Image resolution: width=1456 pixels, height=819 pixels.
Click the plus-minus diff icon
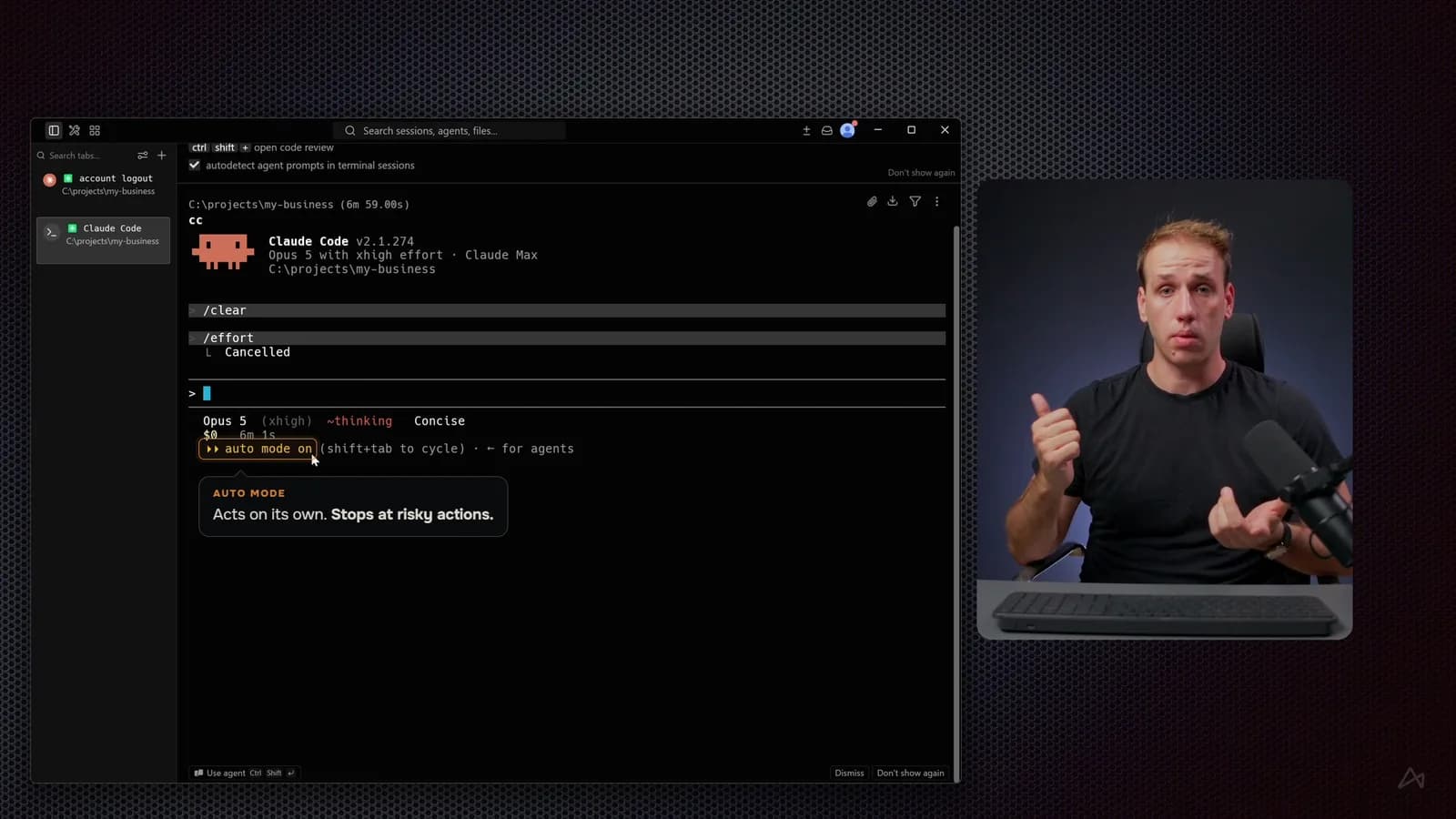(x=806, y=130)
